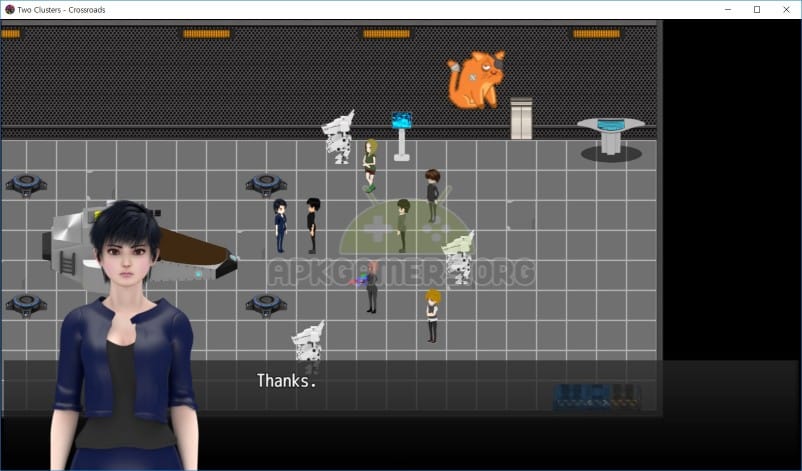Click the elevator door on back wall
The width and height of the screenshot is (802, 471).
coord(521,118)
